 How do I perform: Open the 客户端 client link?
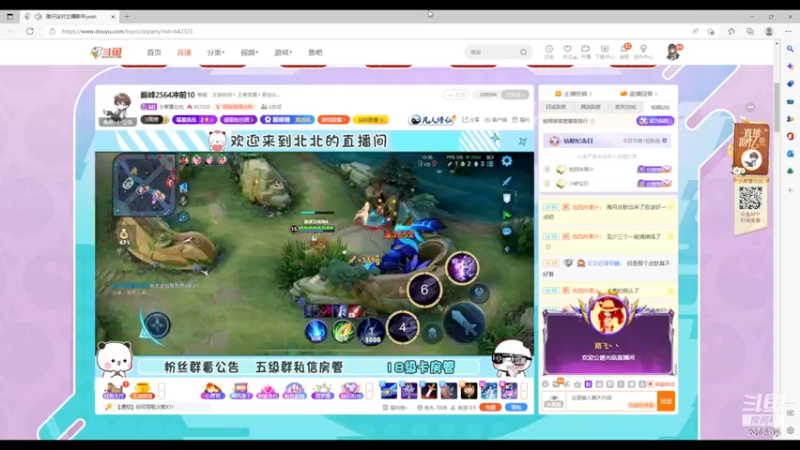496,120
